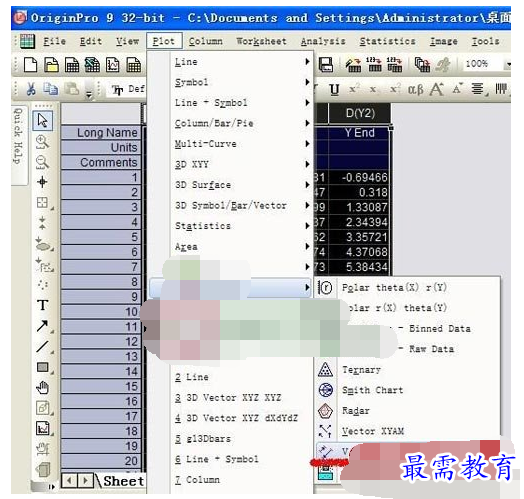Click the Save Project disk icon
This screenshot has height=499, width=524.
(x=325, y=65)
